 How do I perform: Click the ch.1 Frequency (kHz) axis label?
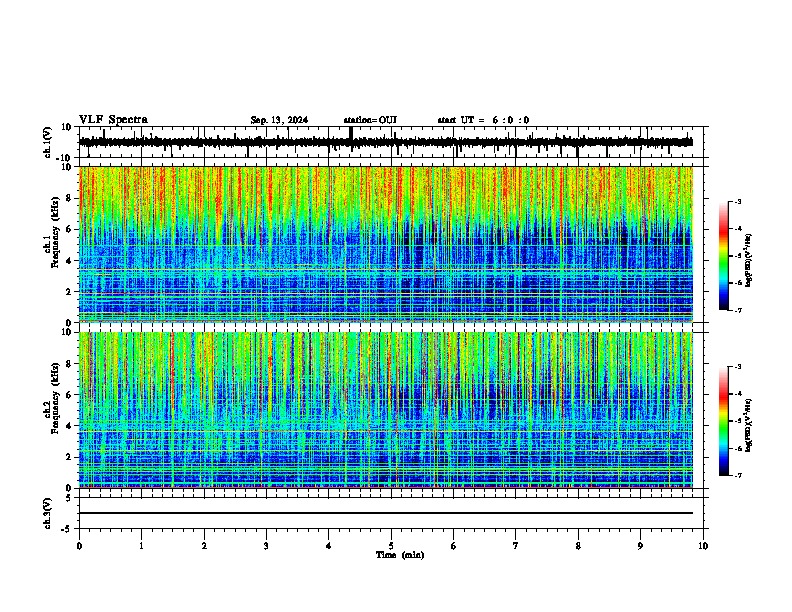tap(51, 232)
